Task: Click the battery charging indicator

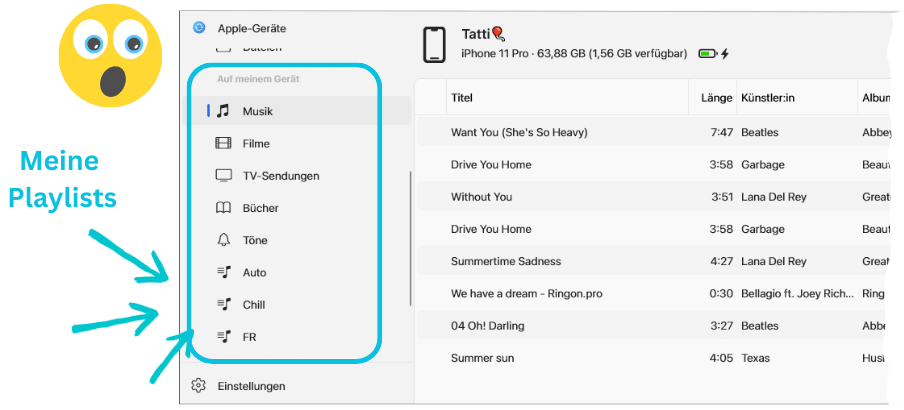Action: point(714,54)
